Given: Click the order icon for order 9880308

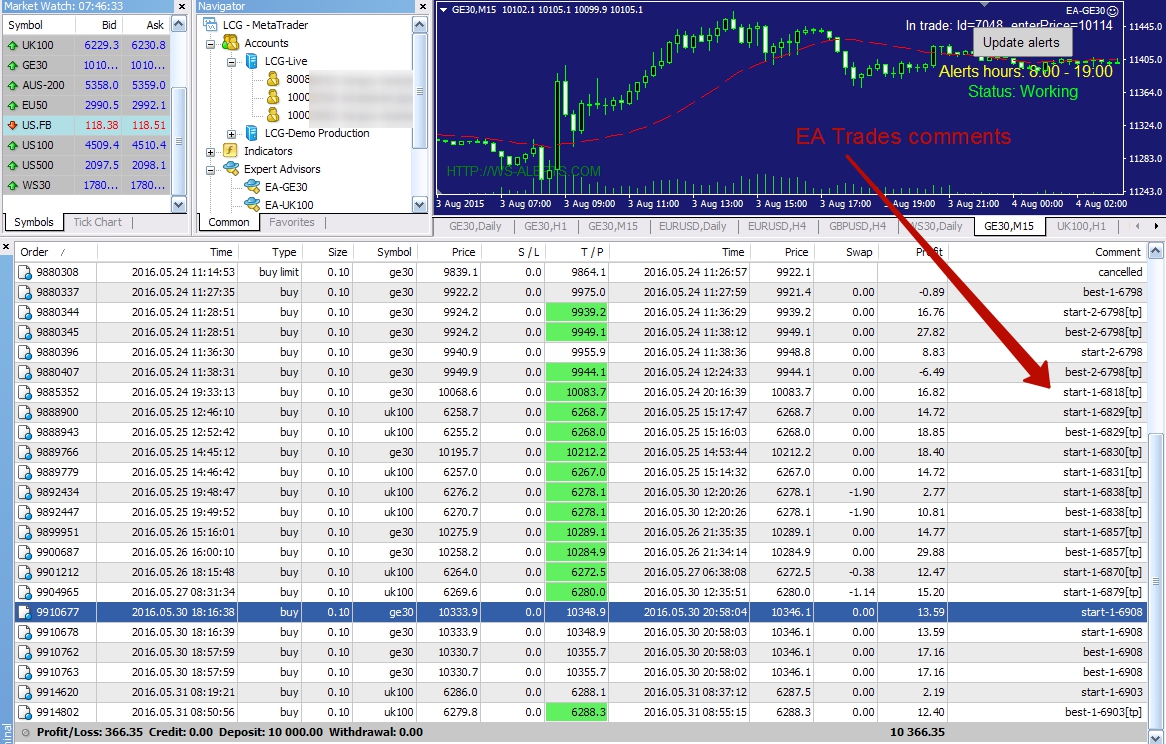Looking at the screenshot, I should click(26, 272).
